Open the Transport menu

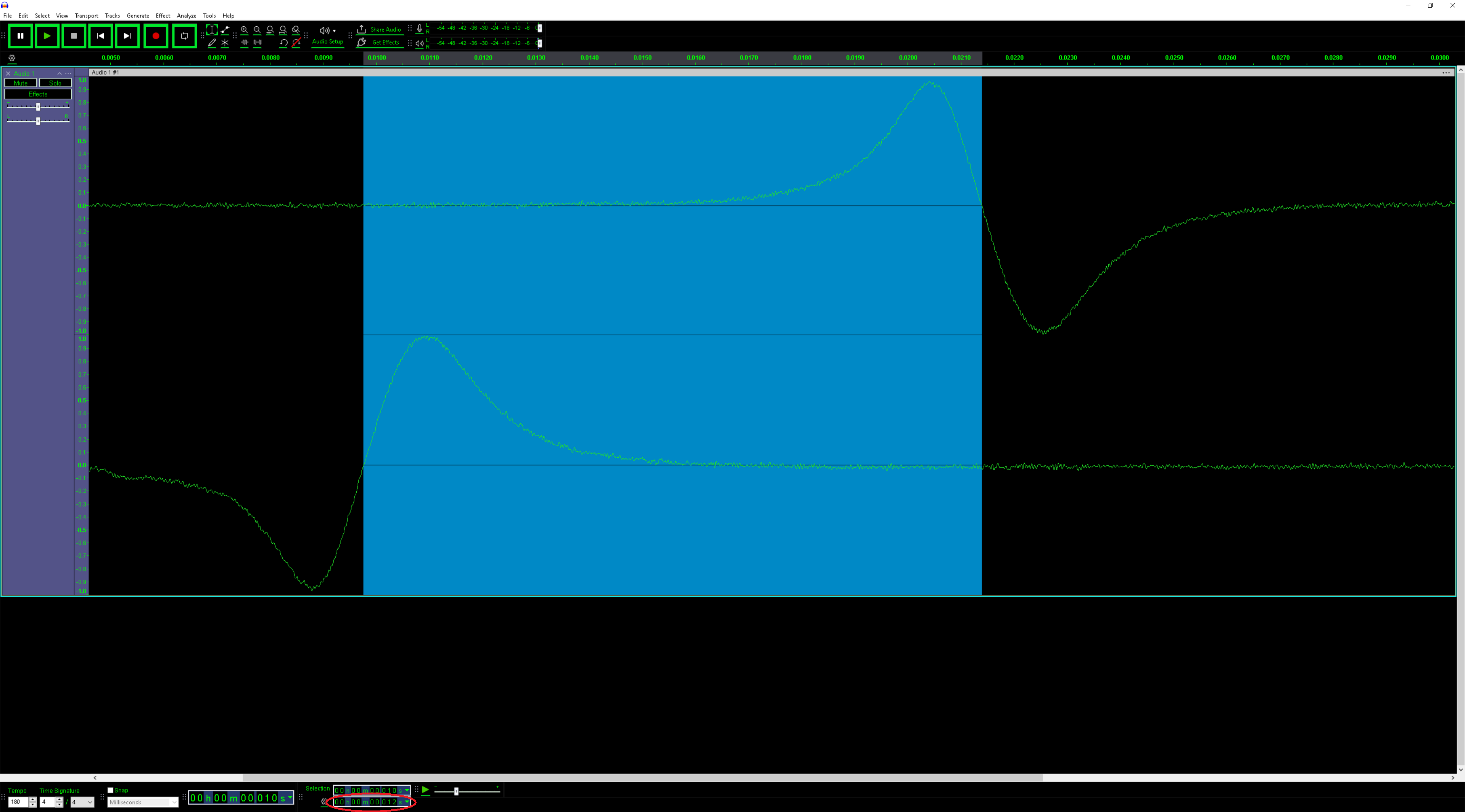[x=87, y=16]
